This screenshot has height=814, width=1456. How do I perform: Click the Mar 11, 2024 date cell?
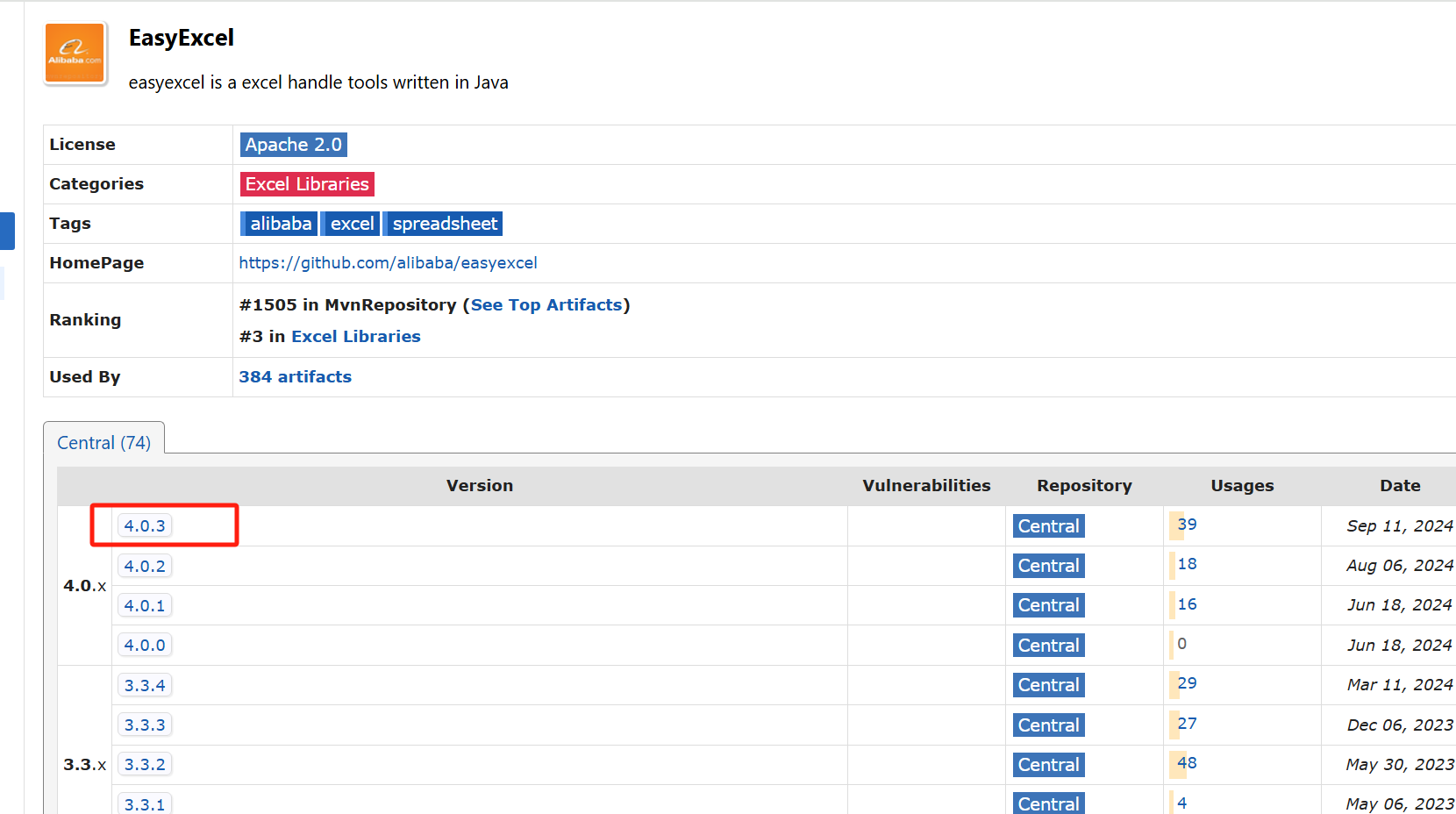coord(1400,685)
